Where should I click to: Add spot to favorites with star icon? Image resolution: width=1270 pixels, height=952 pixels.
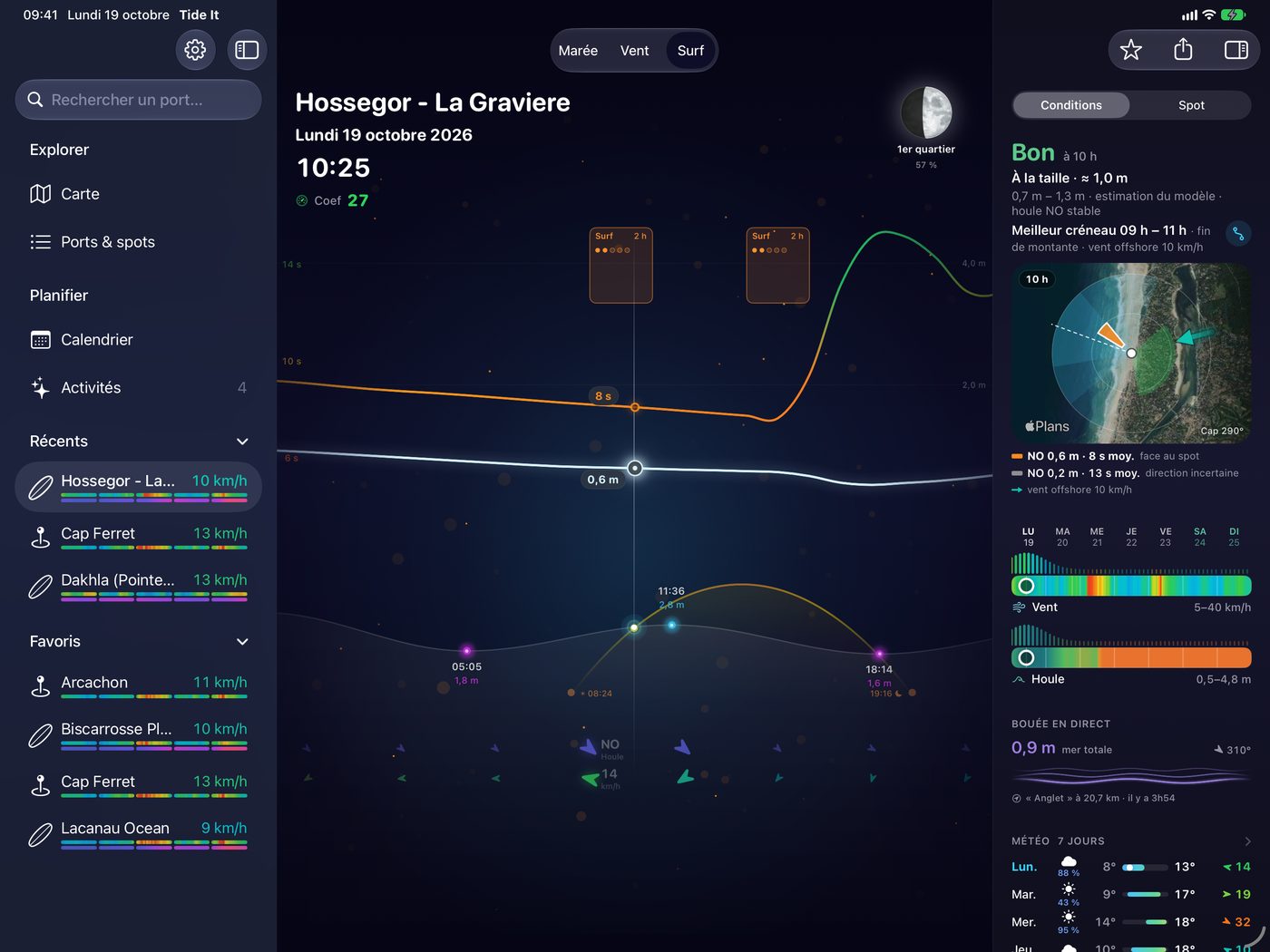click(x=1131, y=50)
